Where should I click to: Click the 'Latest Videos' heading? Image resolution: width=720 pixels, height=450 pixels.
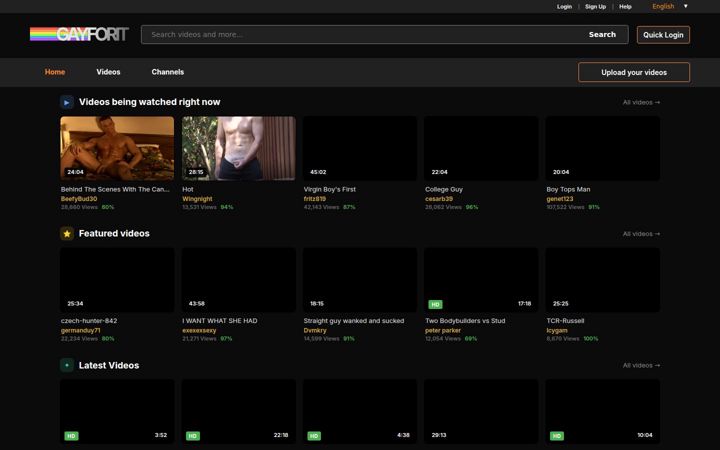click(x=109, y=366)
